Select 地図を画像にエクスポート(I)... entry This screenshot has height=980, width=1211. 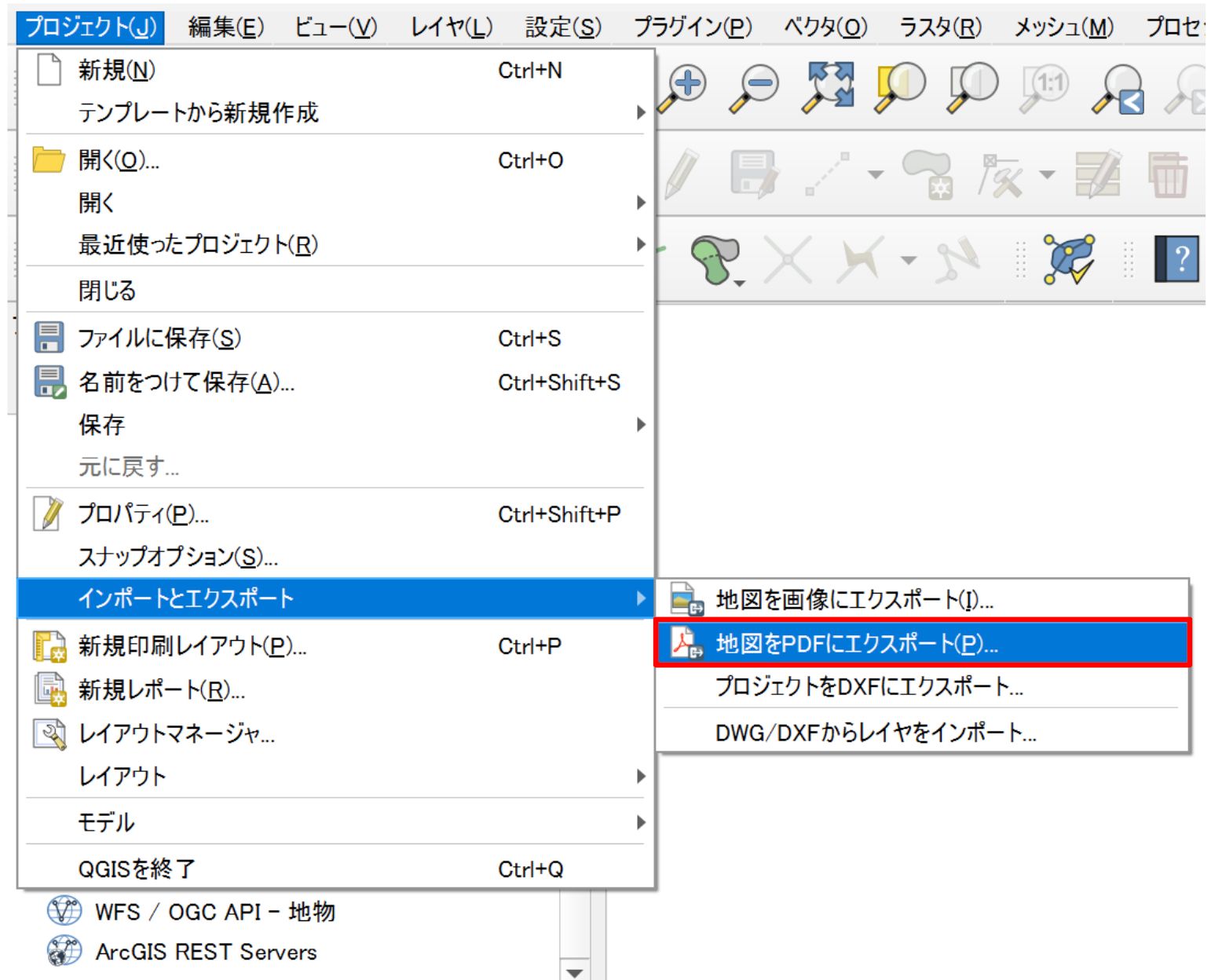click(x=923, y=599)
